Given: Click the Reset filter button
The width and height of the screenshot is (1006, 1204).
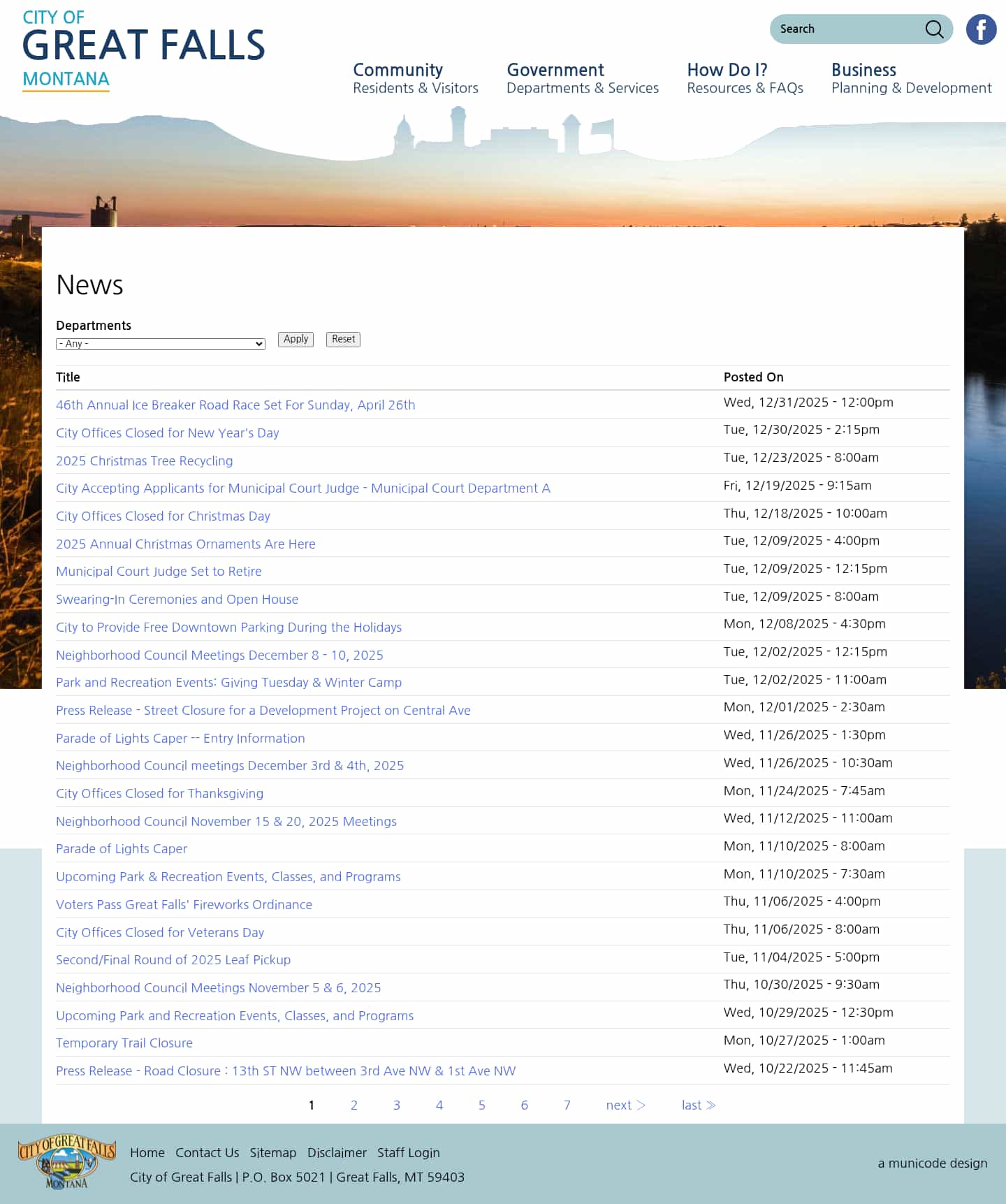Looking at the screenshot, I should click(x=343, y=339).
